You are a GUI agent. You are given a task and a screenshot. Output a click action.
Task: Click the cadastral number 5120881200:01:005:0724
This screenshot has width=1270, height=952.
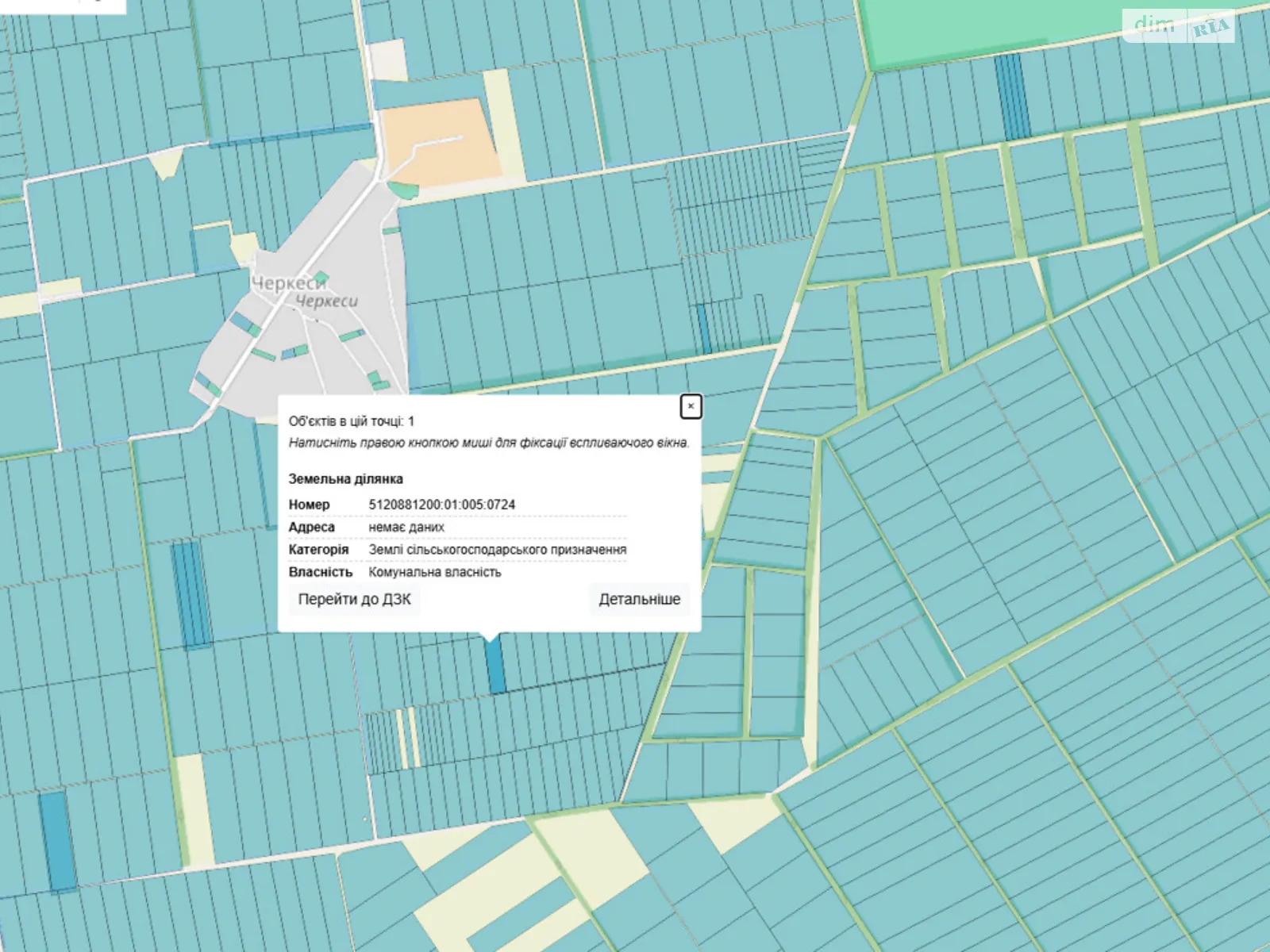tap(441, 505)
